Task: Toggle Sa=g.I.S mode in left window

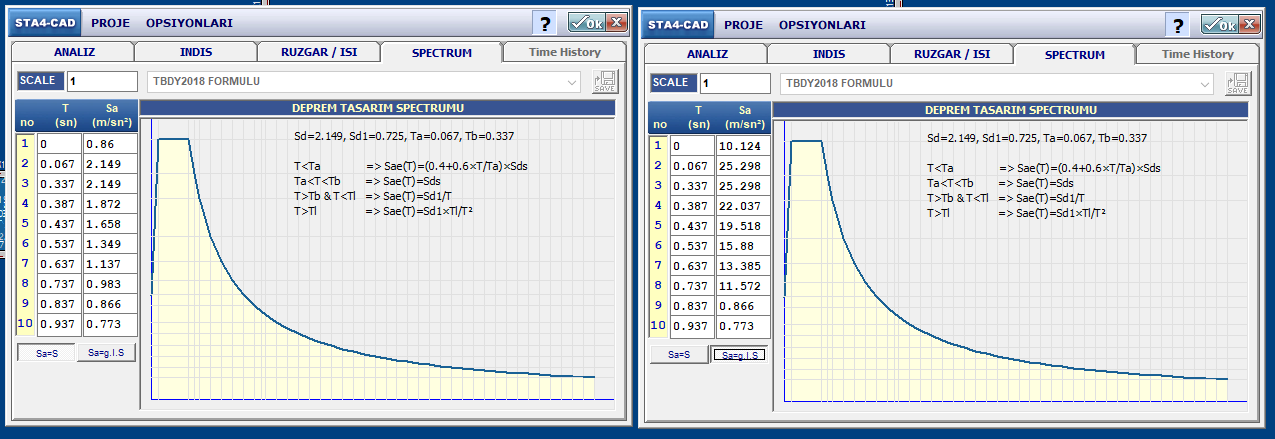Action: [x=105, y=353]
